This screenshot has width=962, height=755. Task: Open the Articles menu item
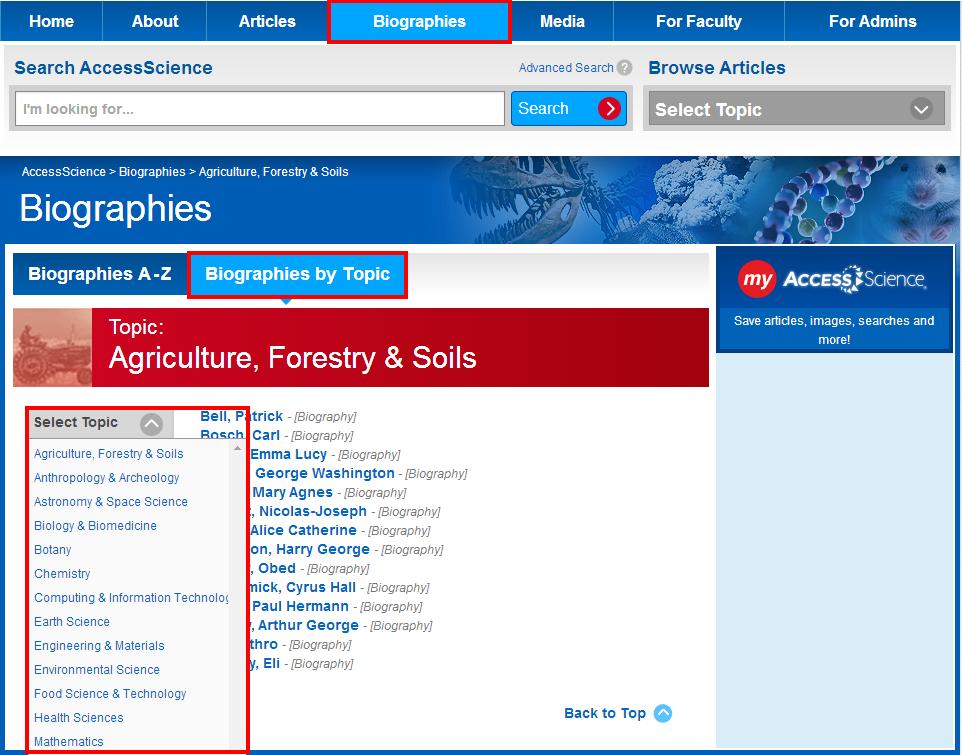(x=267, y=21)
